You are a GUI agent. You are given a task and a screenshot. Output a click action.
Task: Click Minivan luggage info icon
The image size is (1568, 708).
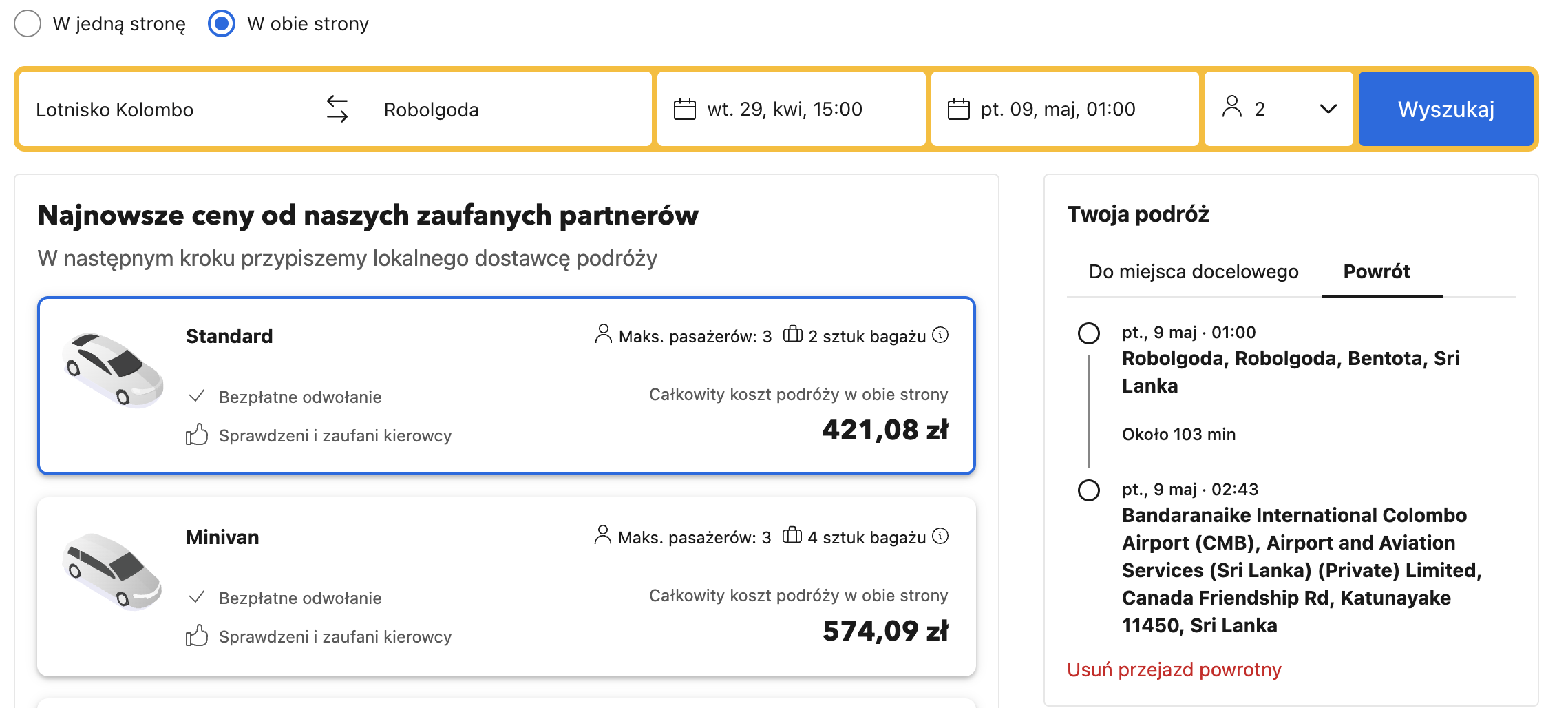940,536
